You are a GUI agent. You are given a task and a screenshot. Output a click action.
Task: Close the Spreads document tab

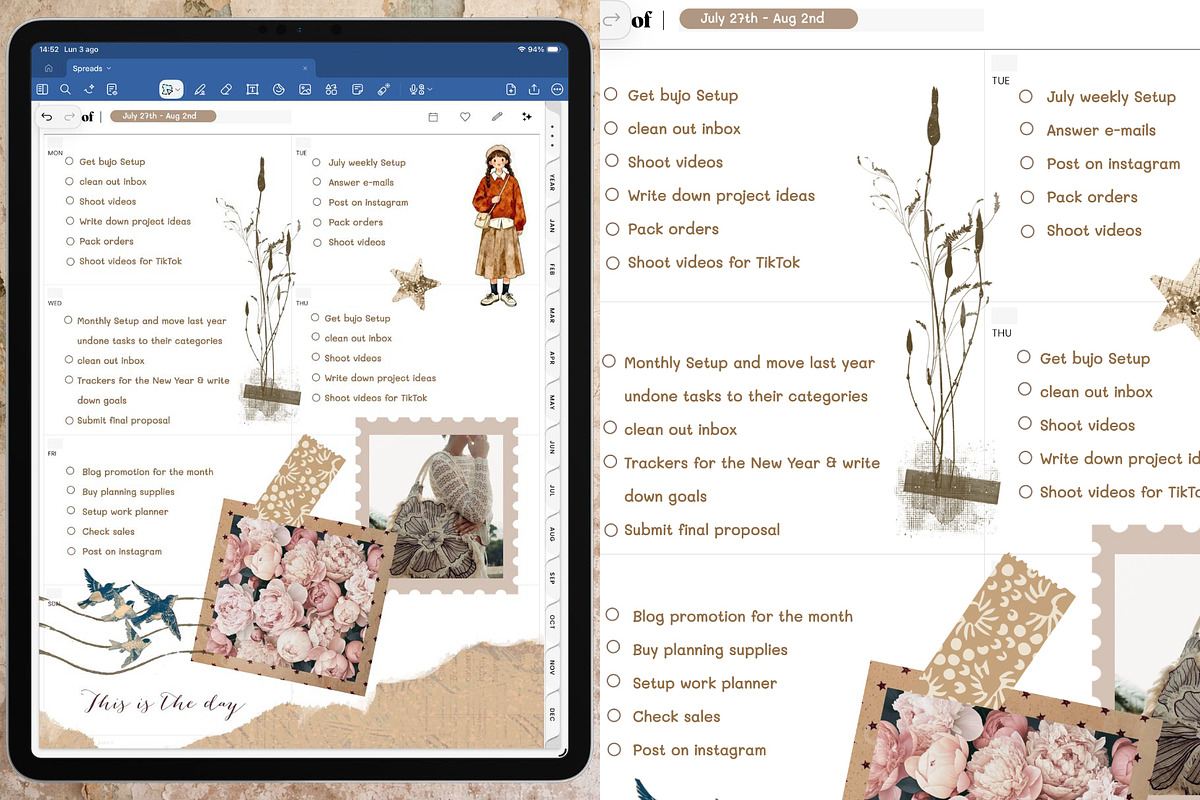(x=305, y=68)
